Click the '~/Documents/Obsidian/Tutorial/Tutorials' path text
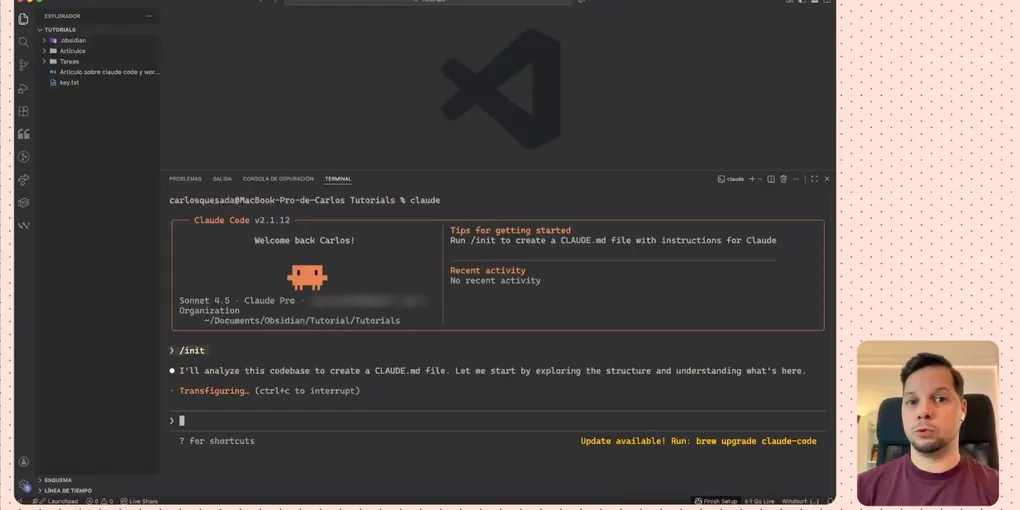Image resolution: width=1020 pixels, height=510 pixels. pos(302,321)
